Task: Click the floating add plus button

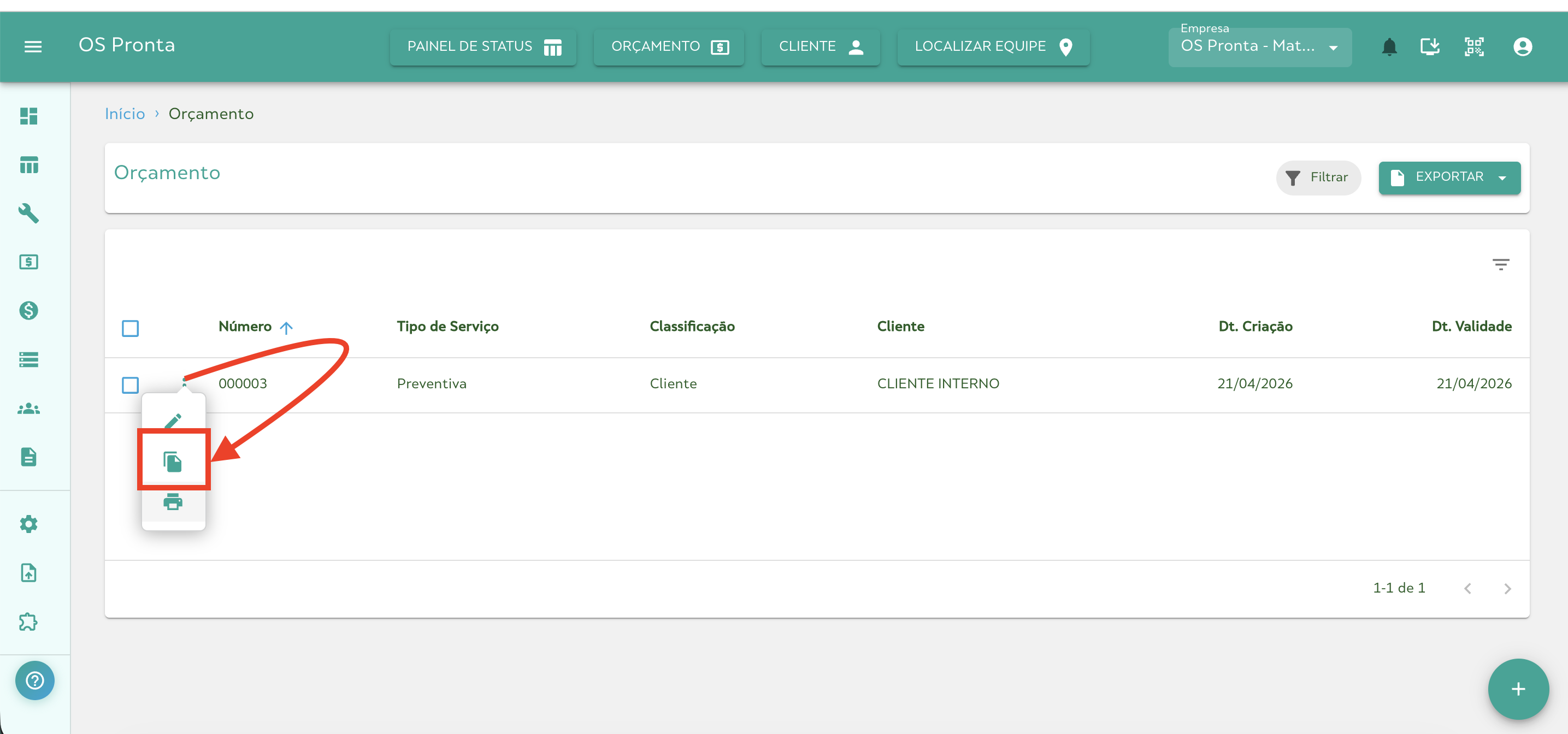Action: [x=1518, y=688]
